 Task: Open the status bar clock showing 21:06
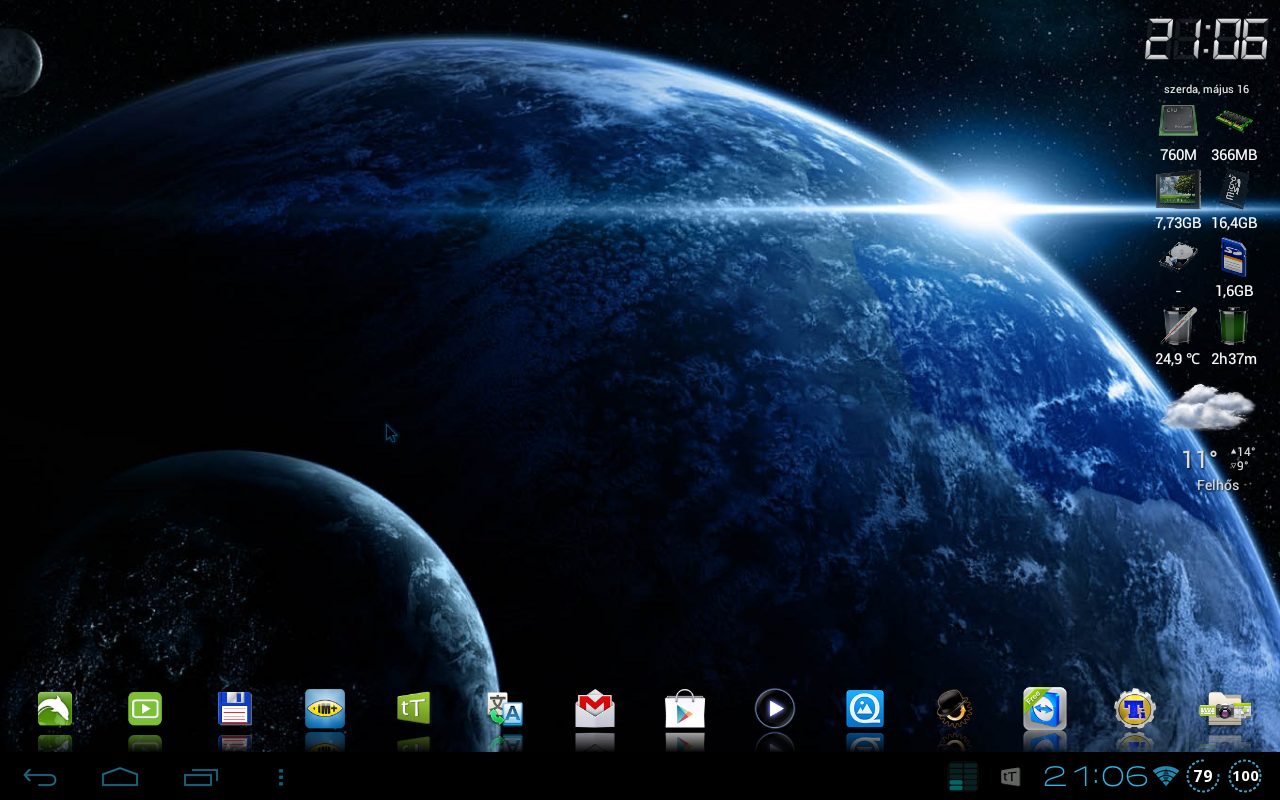[1095, 776]
